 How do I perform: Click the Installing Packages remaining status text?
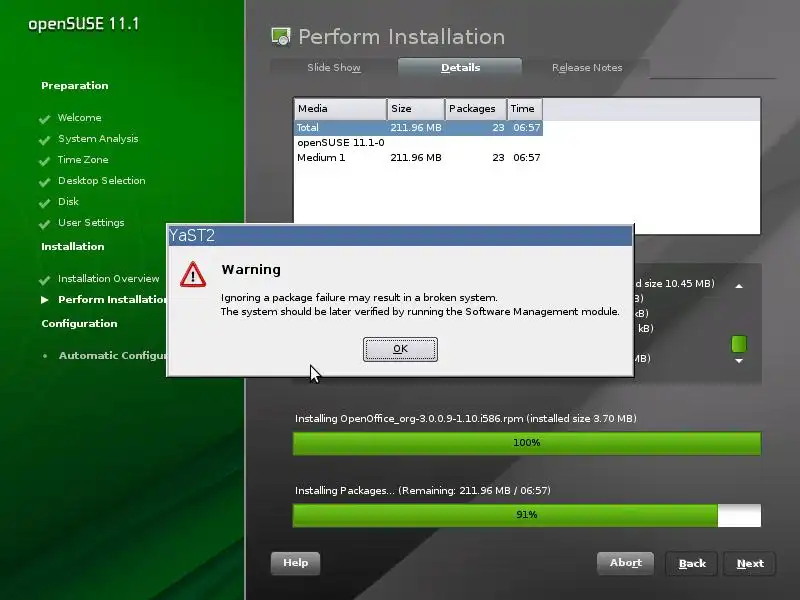(422, 491)
